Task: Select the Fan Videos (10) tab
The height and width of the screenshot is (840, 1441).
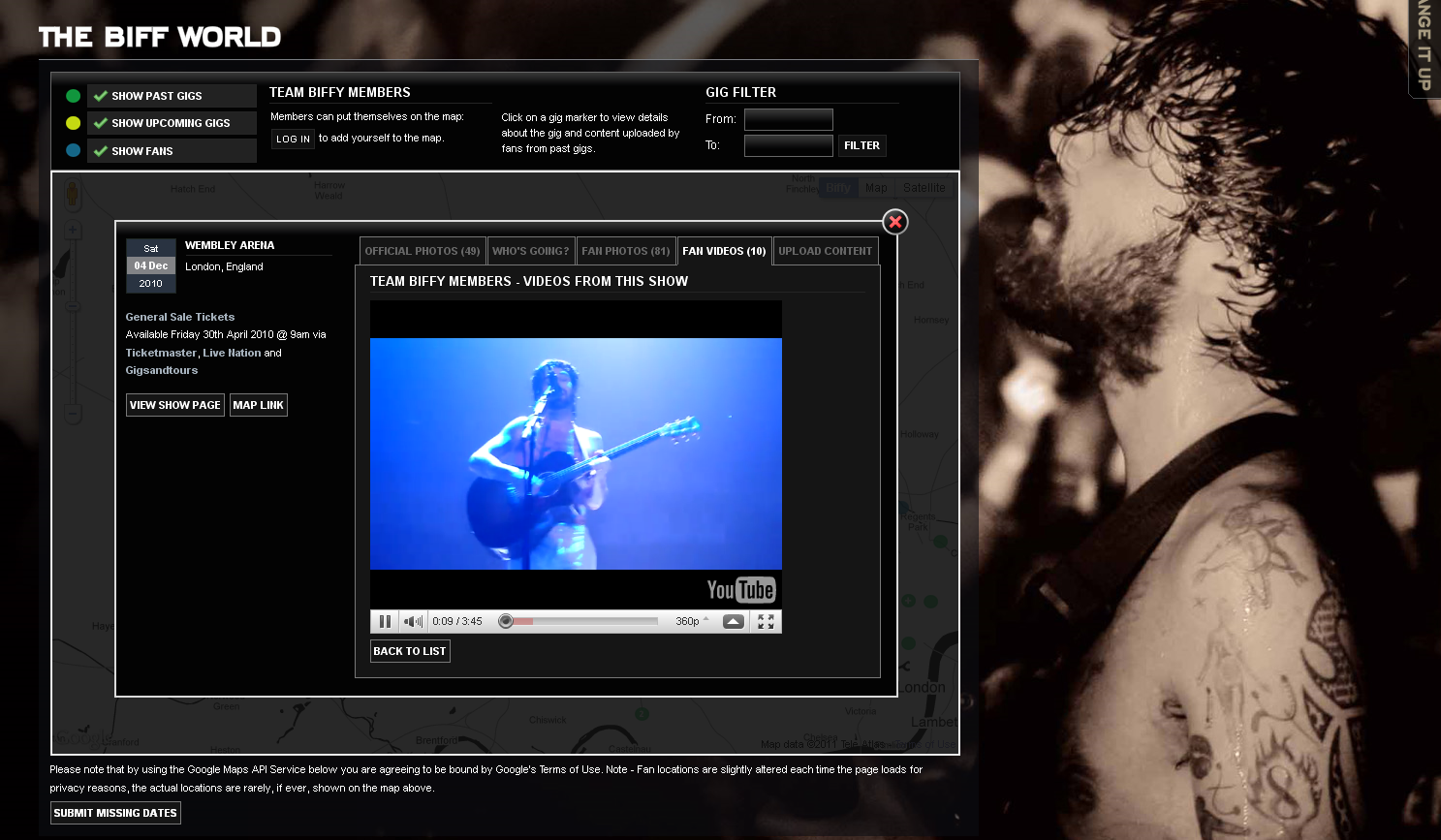Action: click(x=724, y=251)
